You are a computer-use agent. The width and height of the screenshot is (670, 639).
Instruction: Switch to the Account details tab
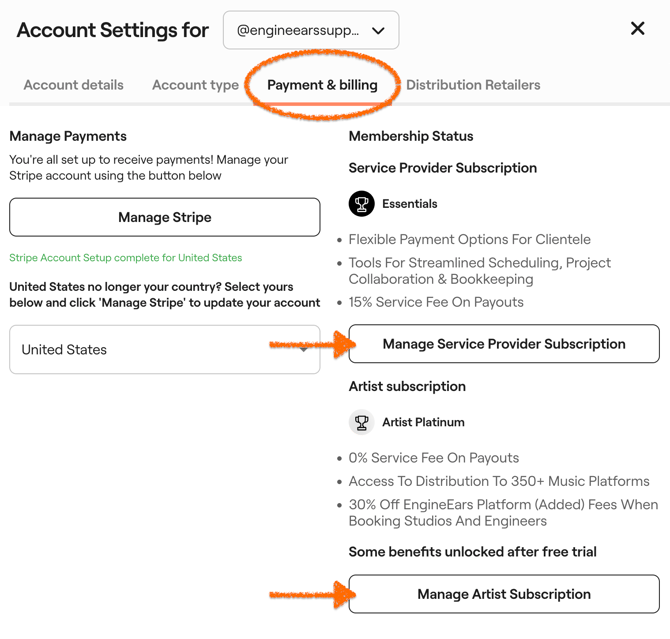pos(73,85)
